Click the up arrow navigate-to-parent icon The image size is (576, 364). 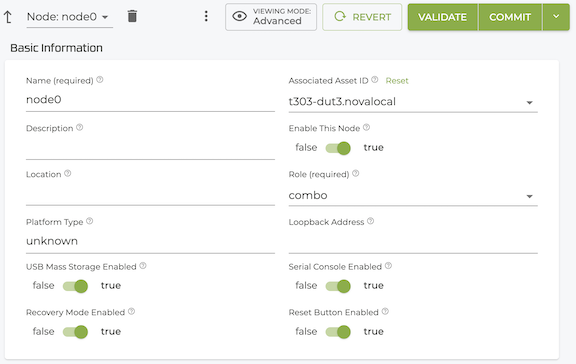[8, 17]
